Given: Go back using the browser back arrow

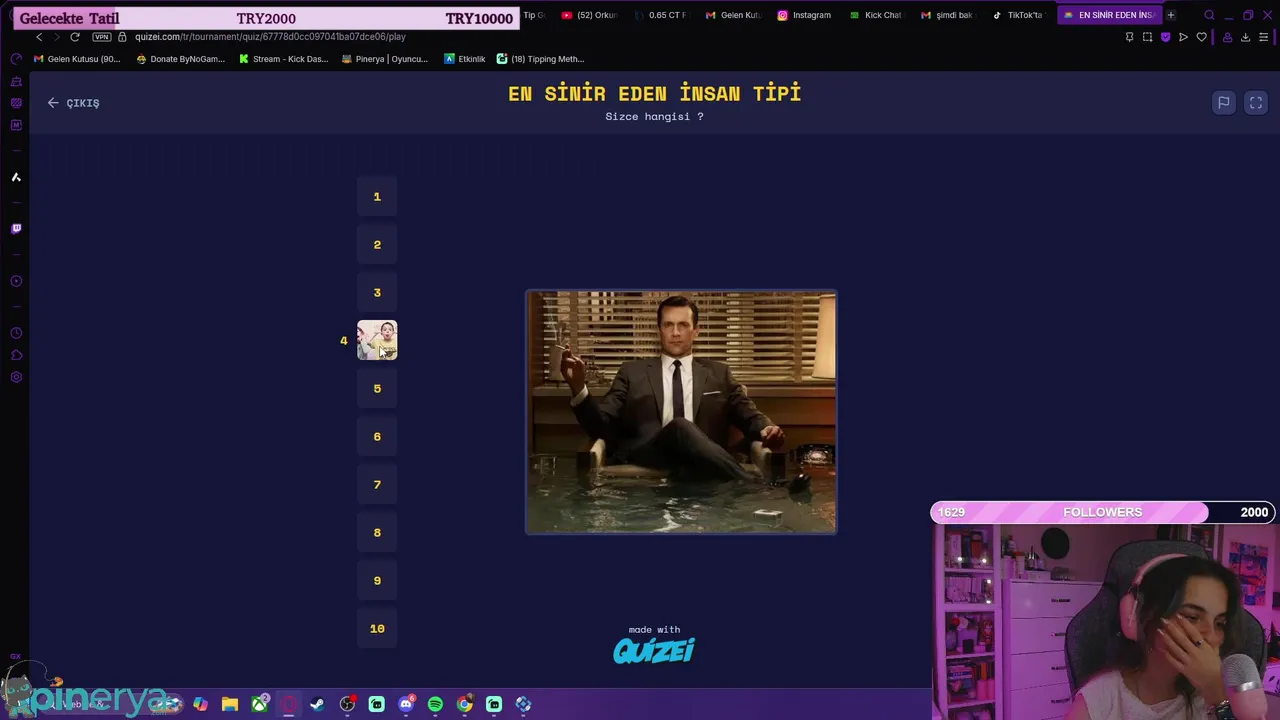Looking at the screenshot, I should pos(39,37).
